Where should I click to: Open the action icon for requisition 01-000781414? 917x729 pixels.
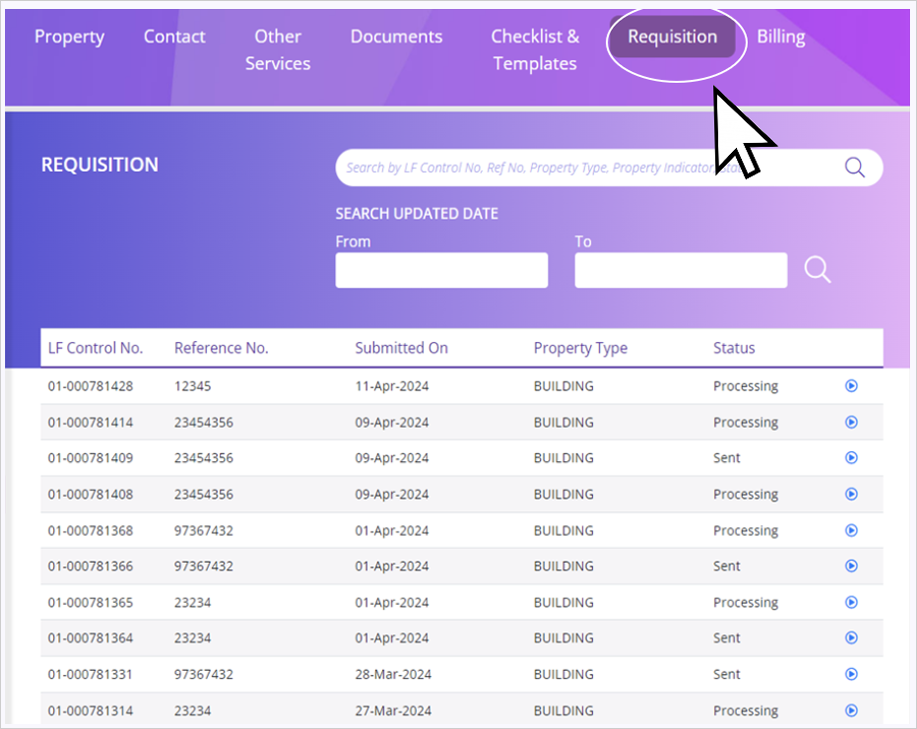(851, 422)
